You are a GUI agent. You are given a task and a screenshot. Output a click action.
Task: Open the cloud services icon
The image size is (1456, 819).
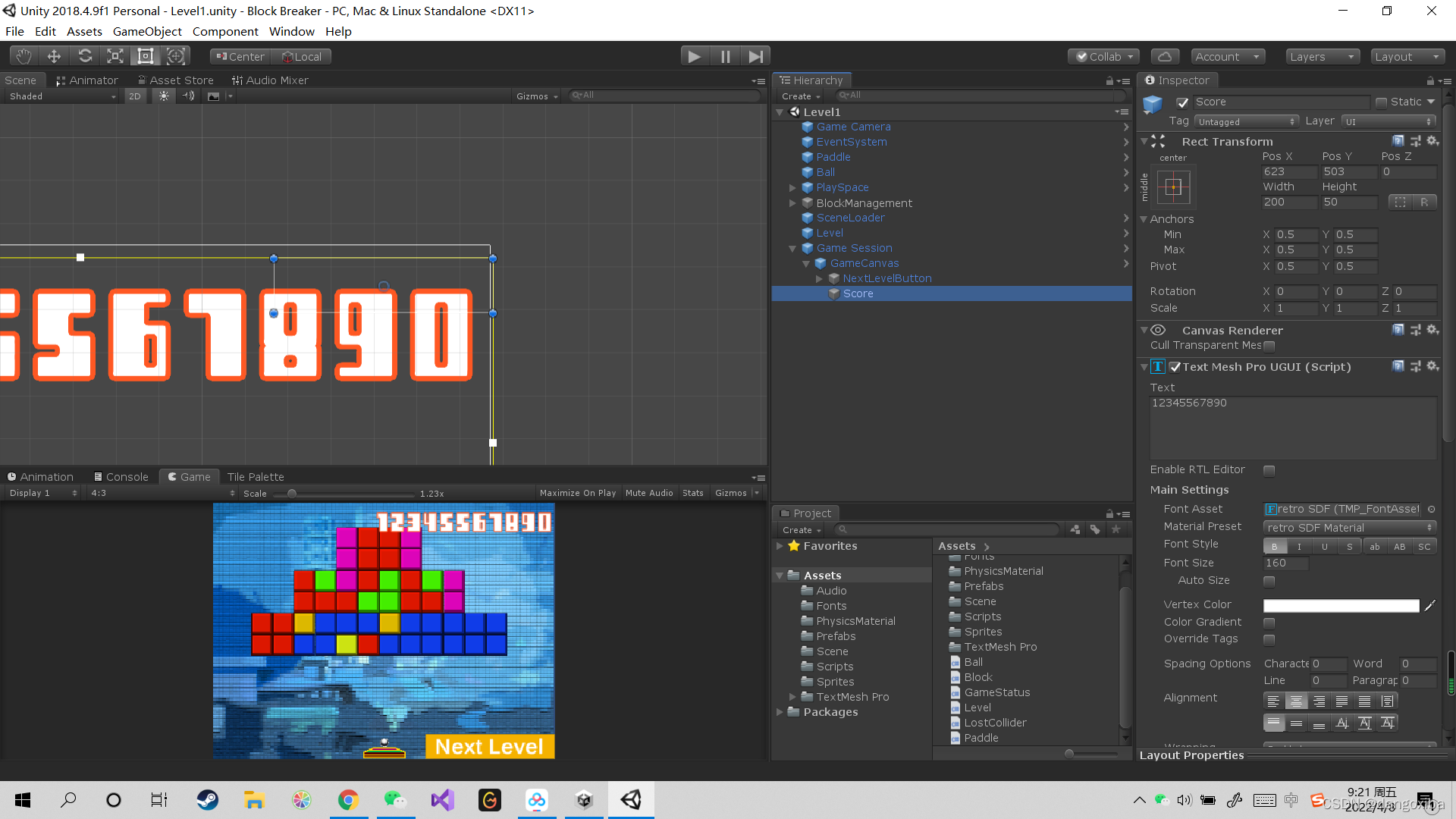[1165, 56]
